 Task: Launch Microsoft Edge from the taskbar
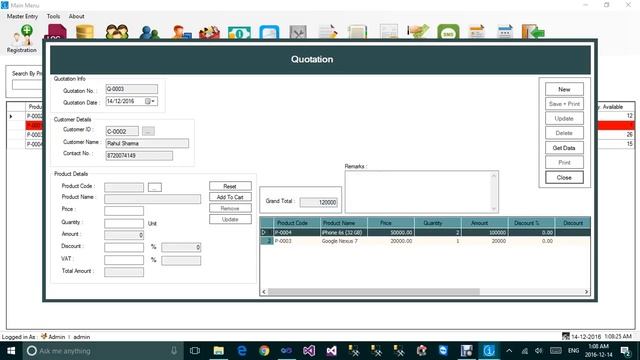click(x=242, y=351)
